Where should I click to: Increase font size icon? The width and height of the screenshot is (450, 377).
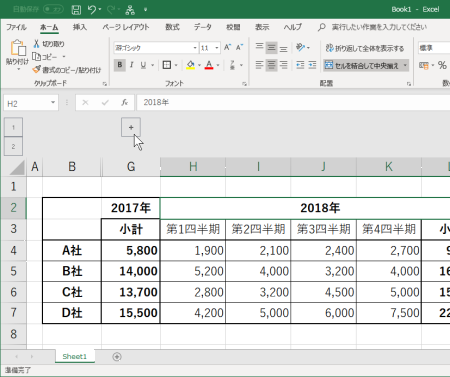point(227,48)
